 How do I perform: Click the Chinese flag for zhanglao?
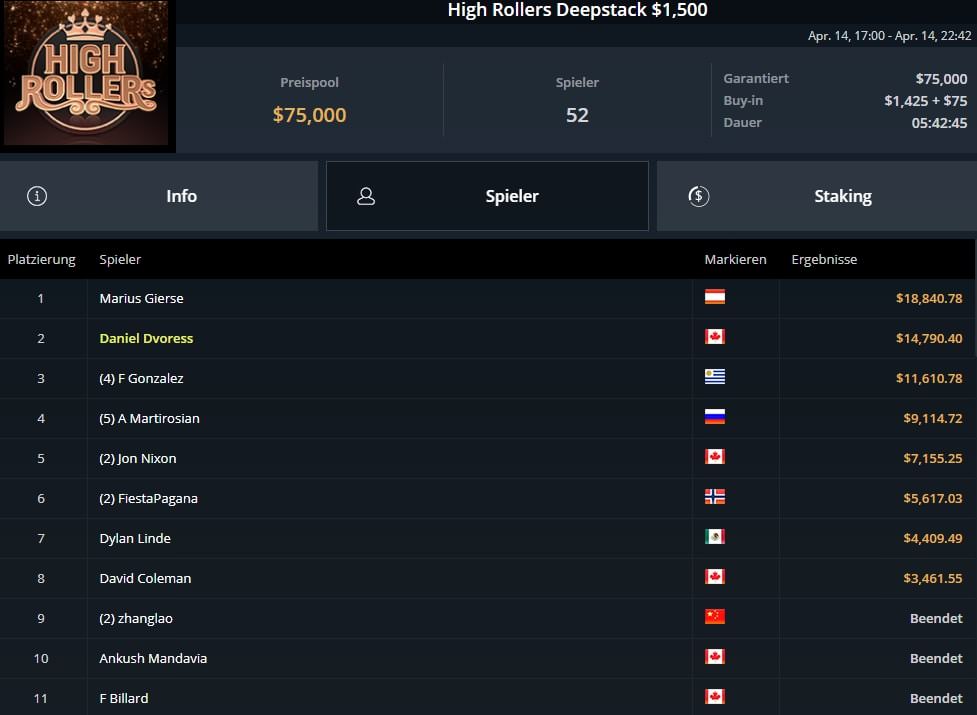coord(714,617)
